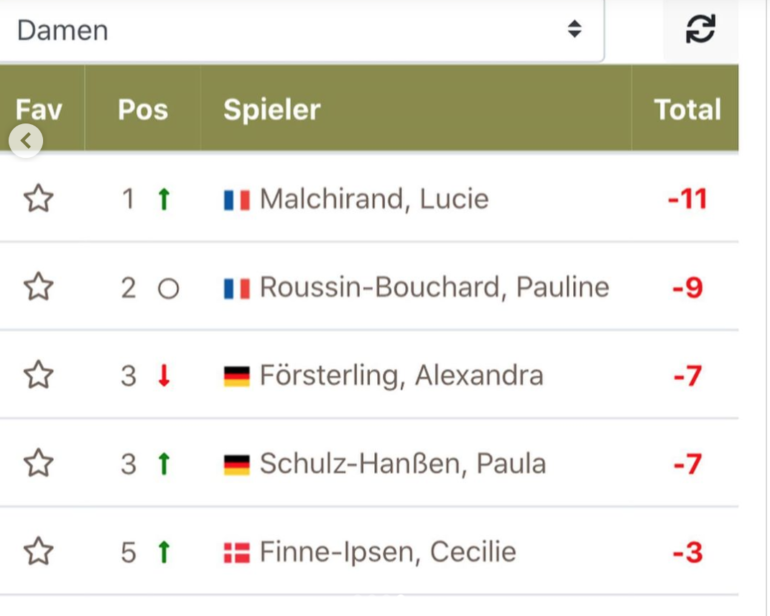Click the refresh leaderboard icon
This screenshot has width=770, height=616.
700,29
